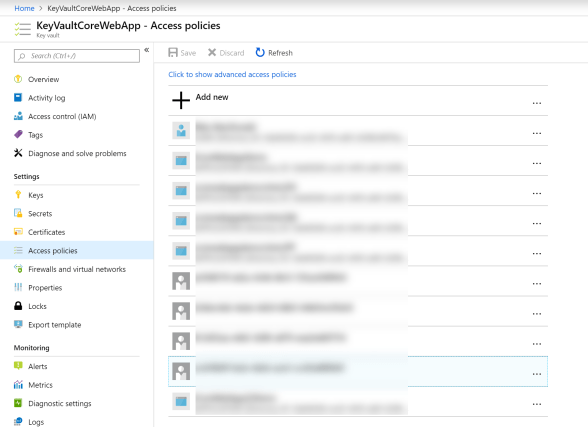This screenshot has height=427, width=588.
Task: Open the Diagnose and solve problems wrench icon
Action: coord(18,153)
